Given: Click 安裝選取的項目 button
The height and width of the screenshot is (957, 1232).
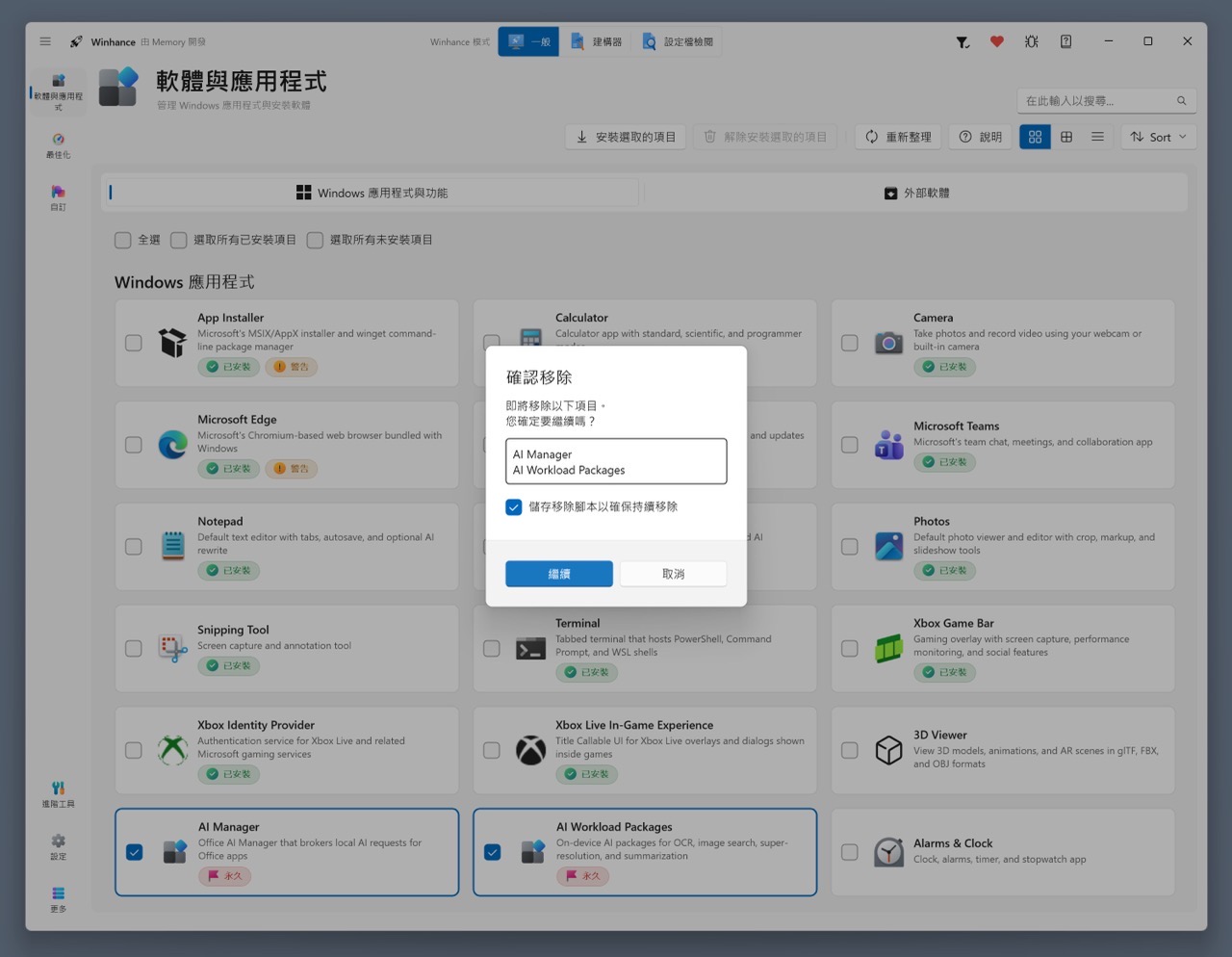Looking at the screenshot, I should [x=626, y=137].
